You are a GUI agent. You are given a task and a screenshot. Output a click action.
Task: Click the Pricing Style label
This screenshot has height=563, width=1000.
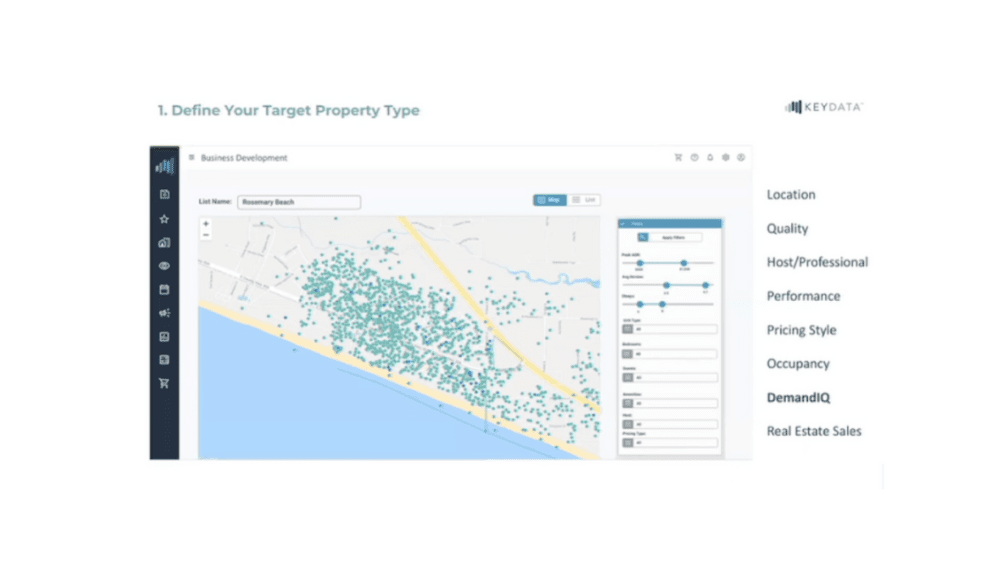click(x=801, y=330)
